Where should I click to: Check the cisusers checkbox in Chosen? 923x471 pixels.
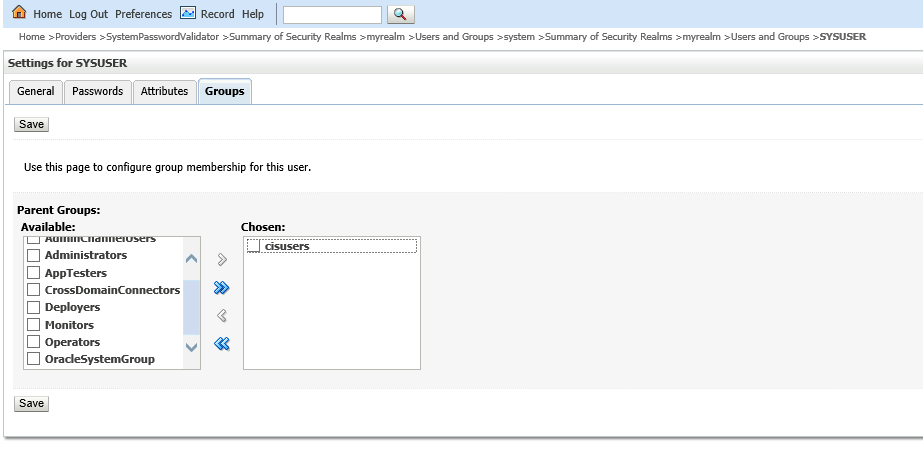point(254,246)
